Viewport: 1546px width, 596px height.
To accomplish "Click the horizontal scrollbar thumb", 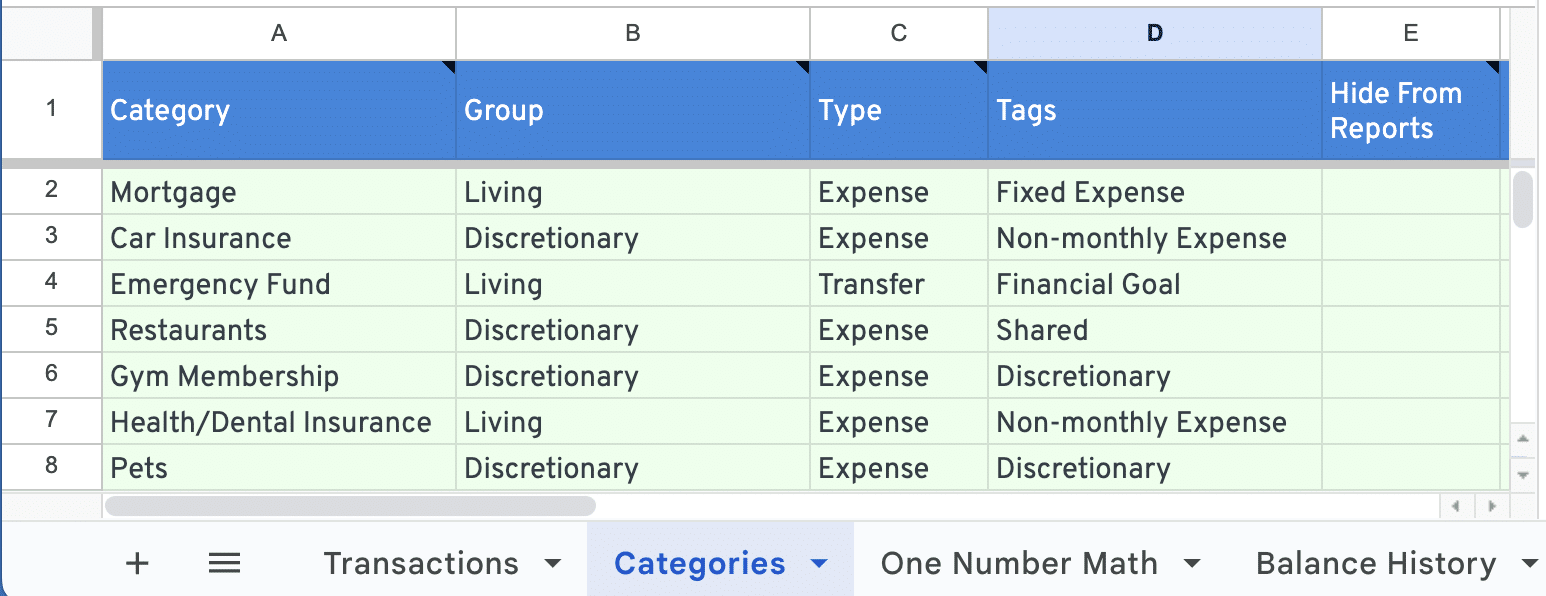I will click(350, 506).
